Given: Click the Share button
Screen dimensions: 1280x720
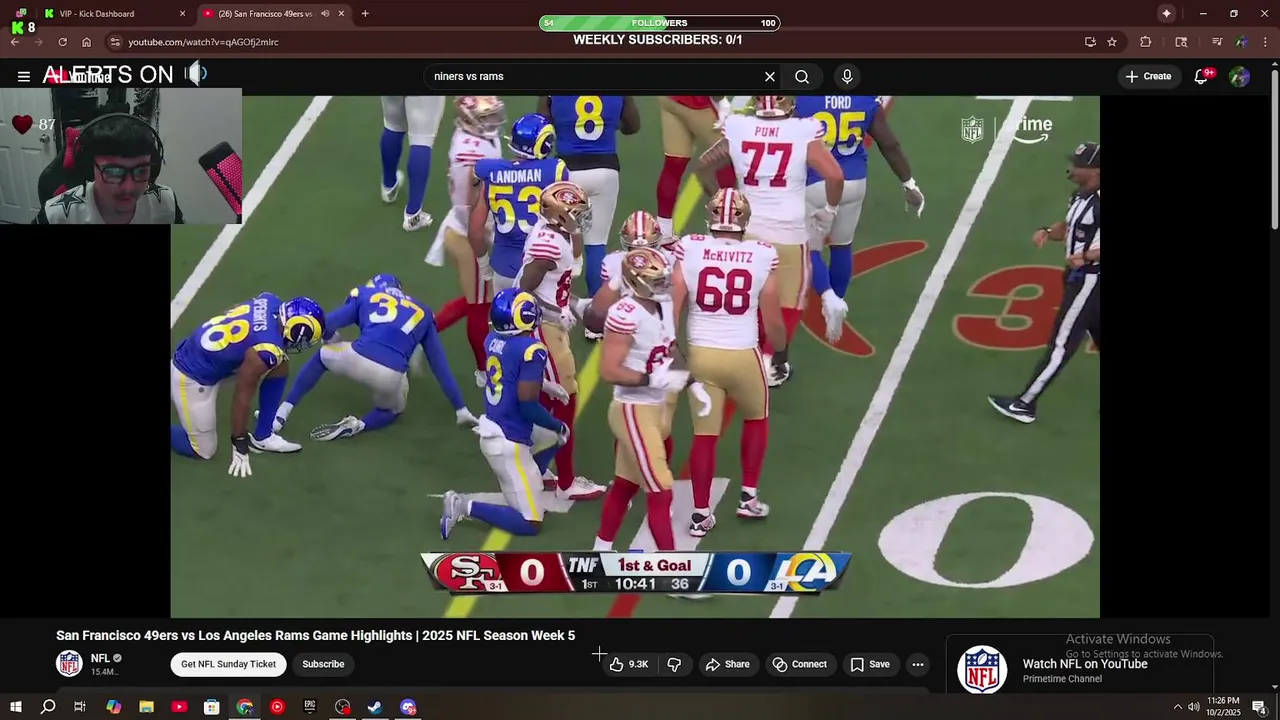Looking at the screenshot, I should [727, 664].
